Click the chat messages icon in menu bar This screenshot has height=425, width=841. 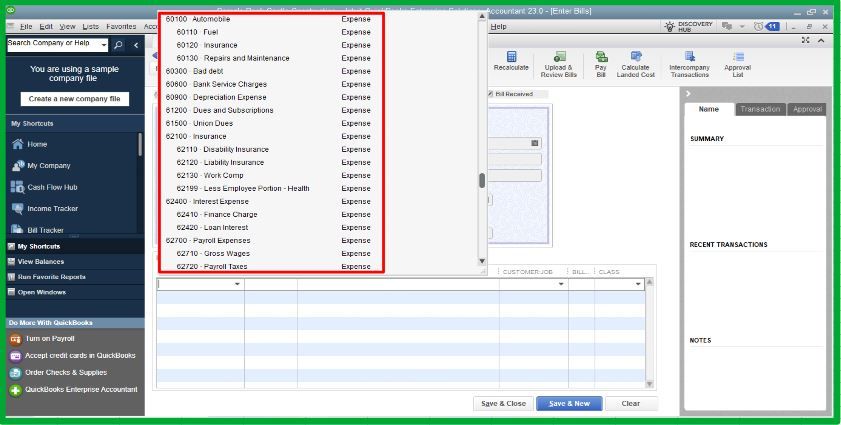[727, 26]
